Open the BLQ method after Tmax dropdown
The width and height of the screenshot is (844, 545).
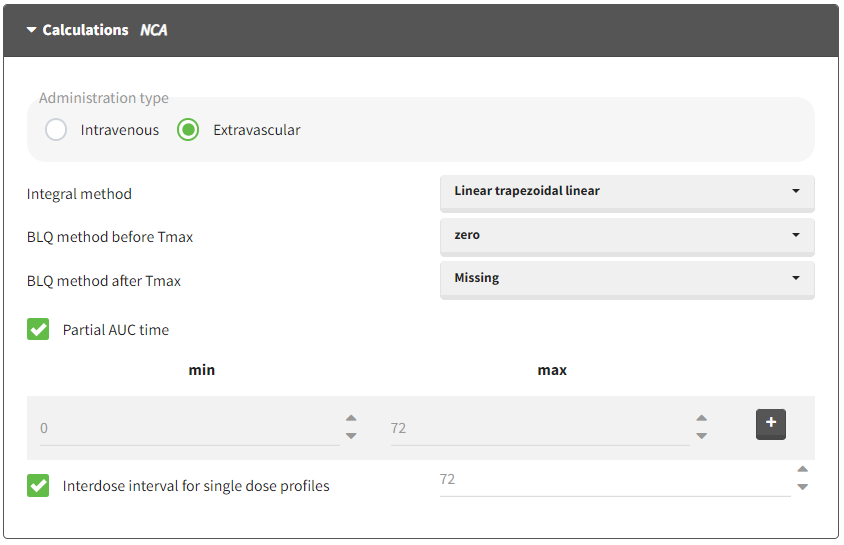point(627,278)
